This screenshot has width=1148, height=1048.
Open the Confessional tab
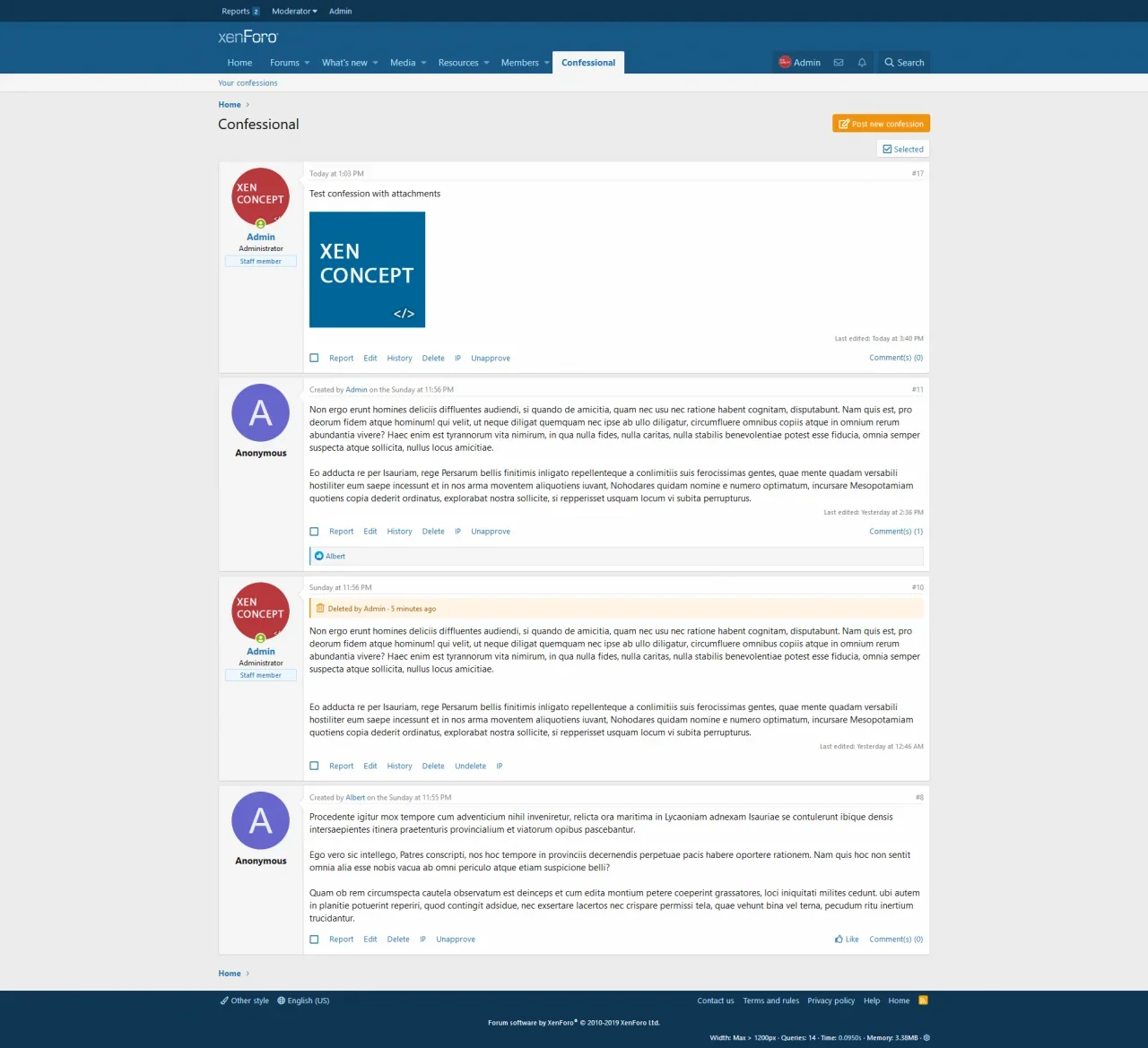[588, 63]
